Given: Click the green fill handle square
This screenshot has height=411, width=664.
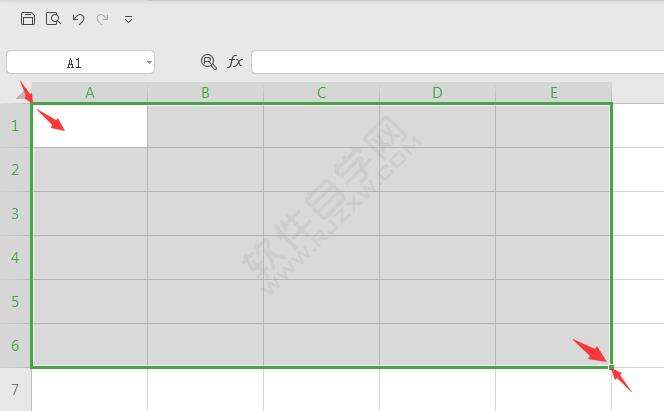Looking at the screenshot, I should coord(611,367).
